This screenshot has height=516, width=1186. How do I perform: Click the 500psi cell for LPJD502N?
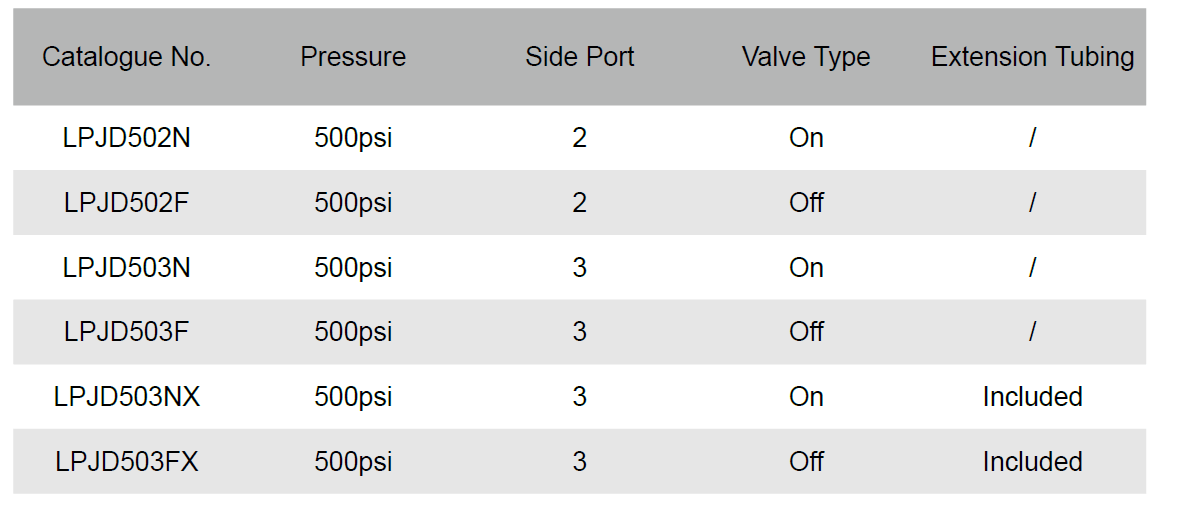tap(353, 138)
